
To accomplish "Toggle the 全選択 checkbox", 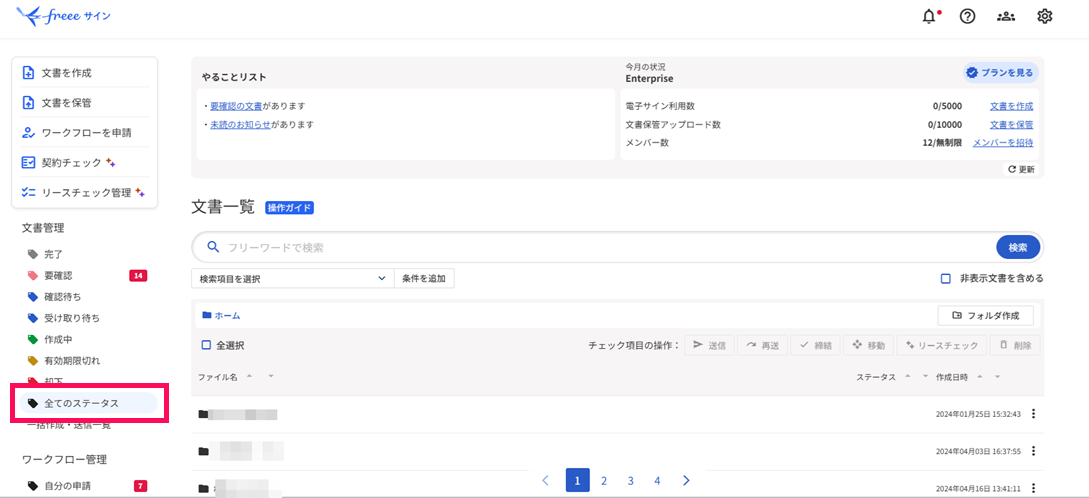I will (x=206, y=345).
